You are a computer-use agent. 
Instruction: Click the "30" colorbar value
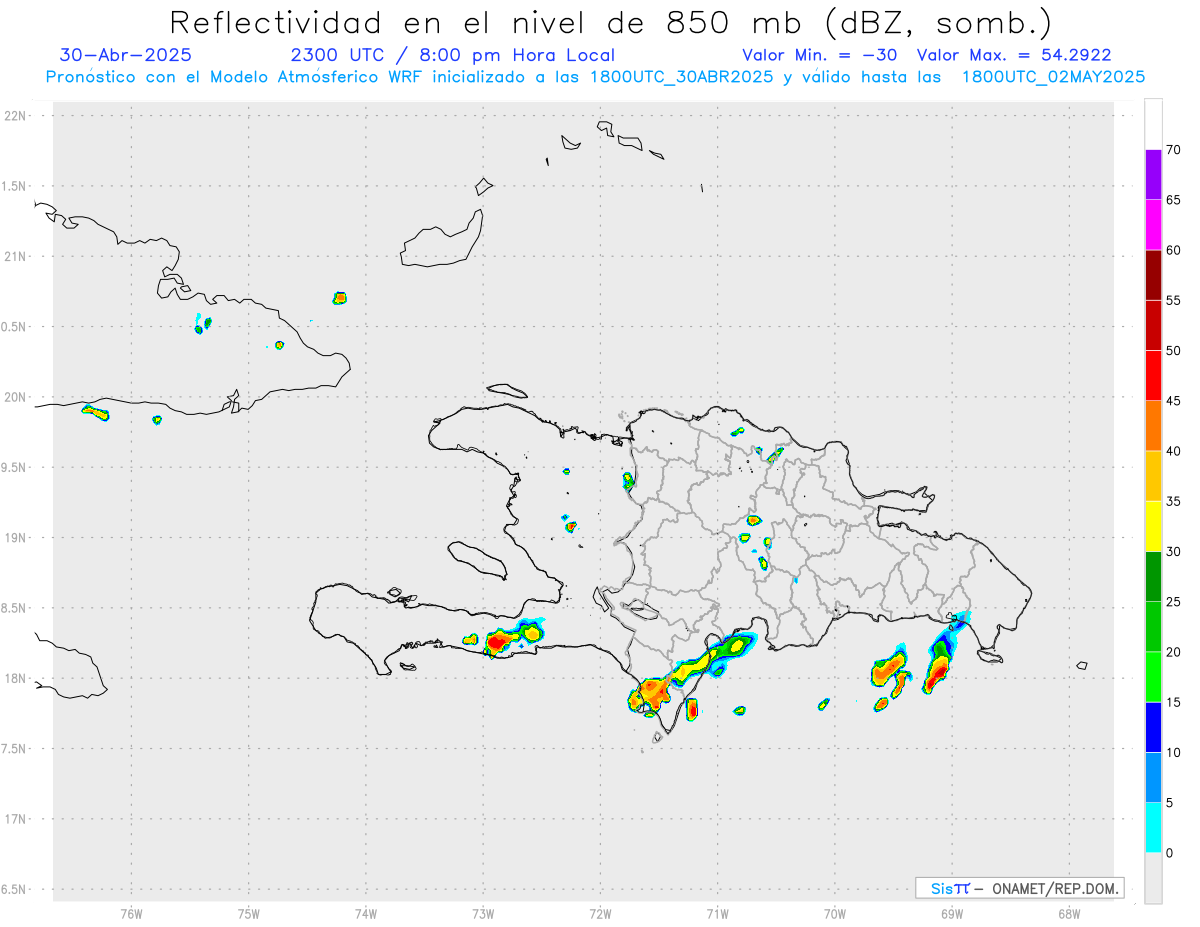pos(1174,552)
